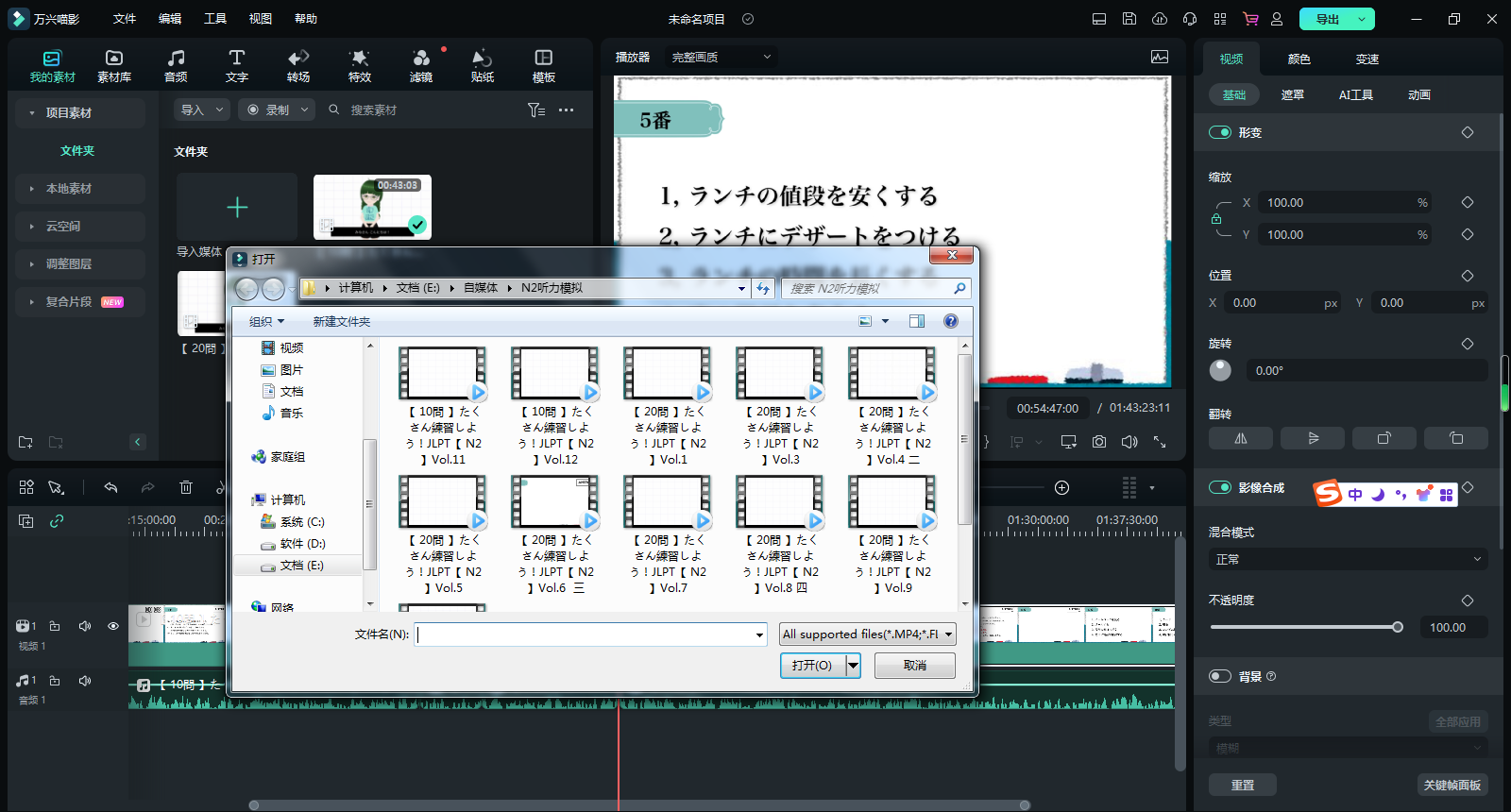The height and width of the screenshot is (812, 1511).
Task: Disable the 影像合成 toggle
Action: click(x=1220, y=487)
